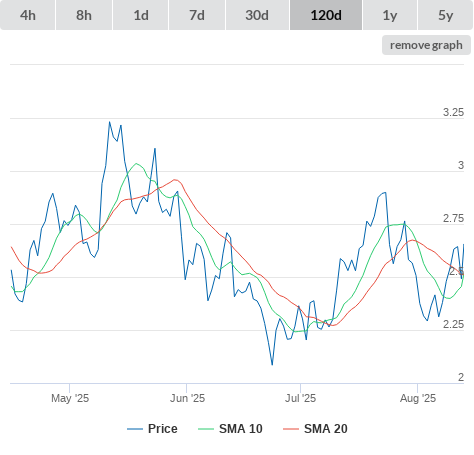Screen dimensions: 474x455
Task: Select the 5y time range
Action: [x=446, y=15]
